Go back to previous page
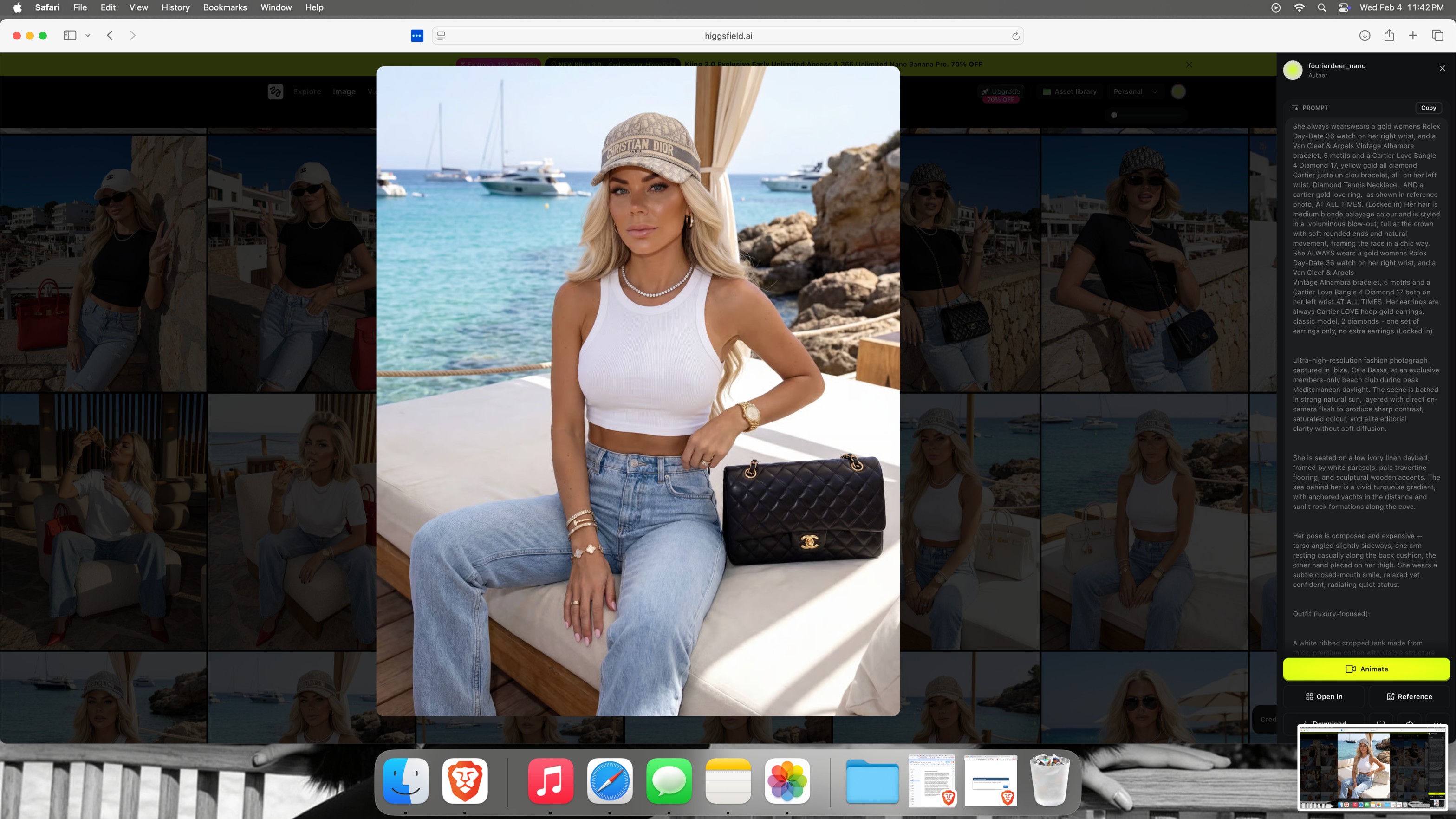This screenshot has width=1456, height=819. coord(110,36)
